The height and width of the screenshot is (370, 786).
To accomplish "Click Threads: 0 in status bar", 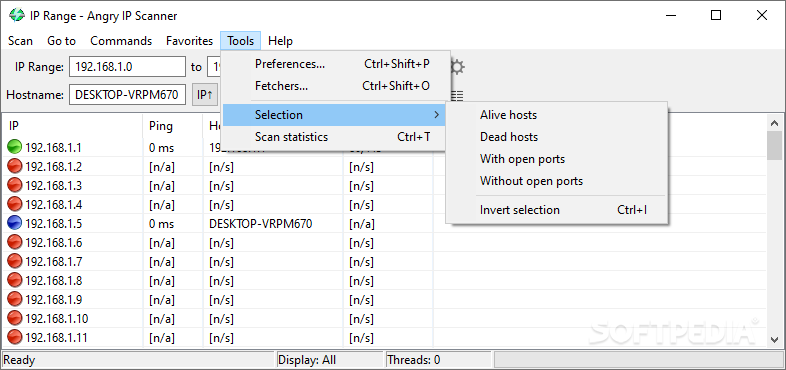I will pos(414,360).
